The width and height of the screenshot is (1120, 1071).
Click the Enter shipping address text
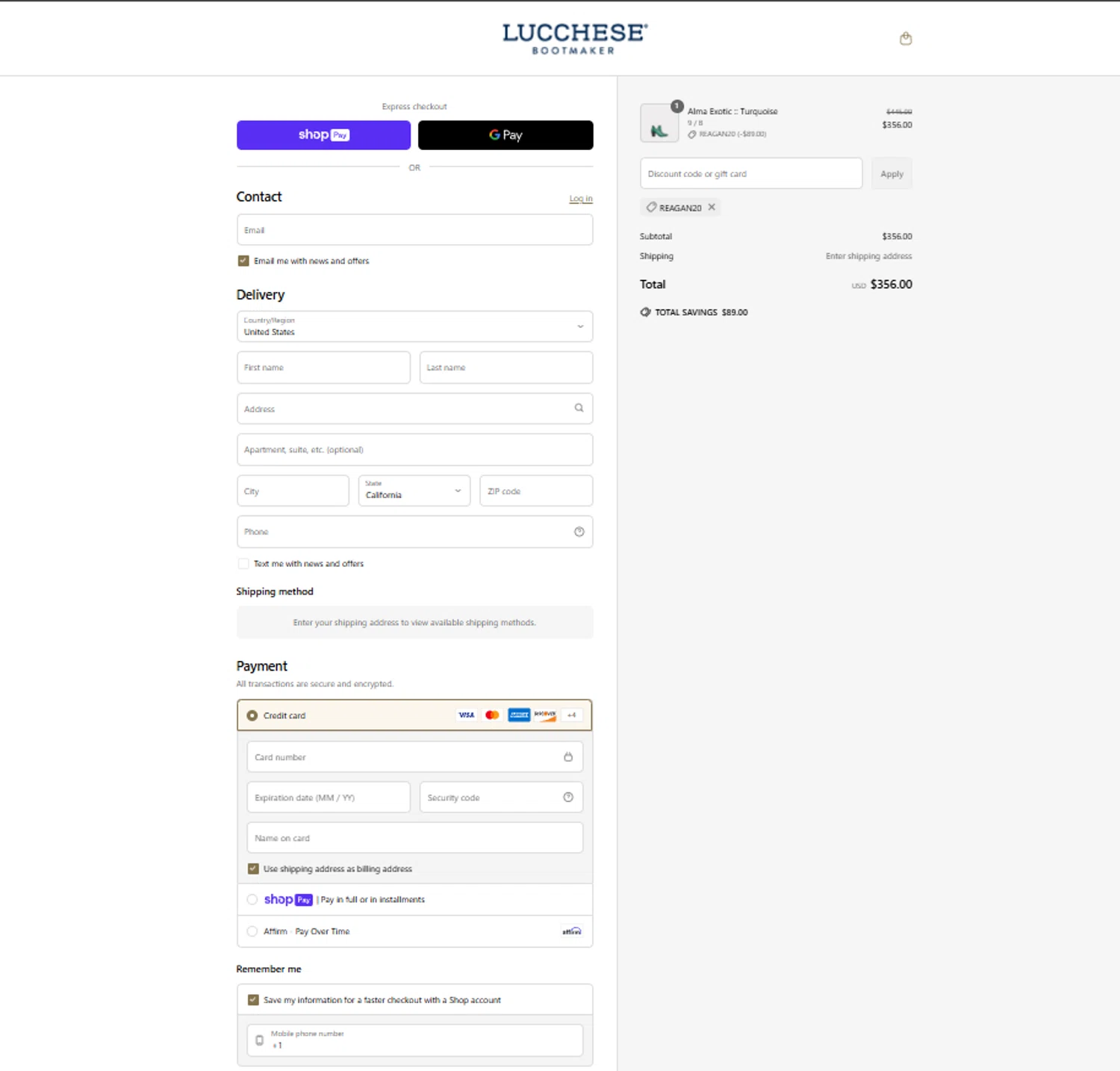(868, 256)
